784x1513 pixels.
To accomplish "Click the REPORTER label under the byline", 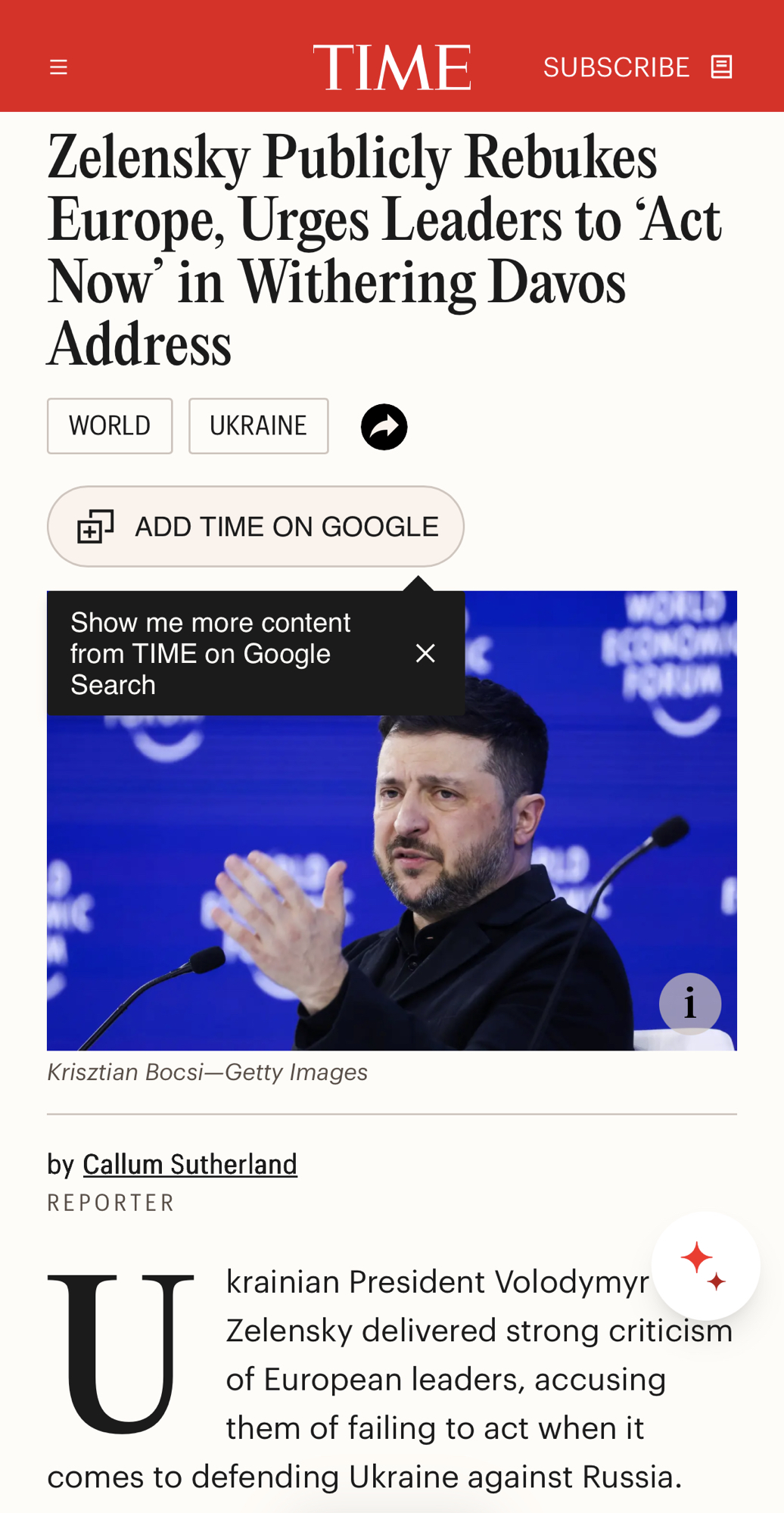I will 111,1203.
